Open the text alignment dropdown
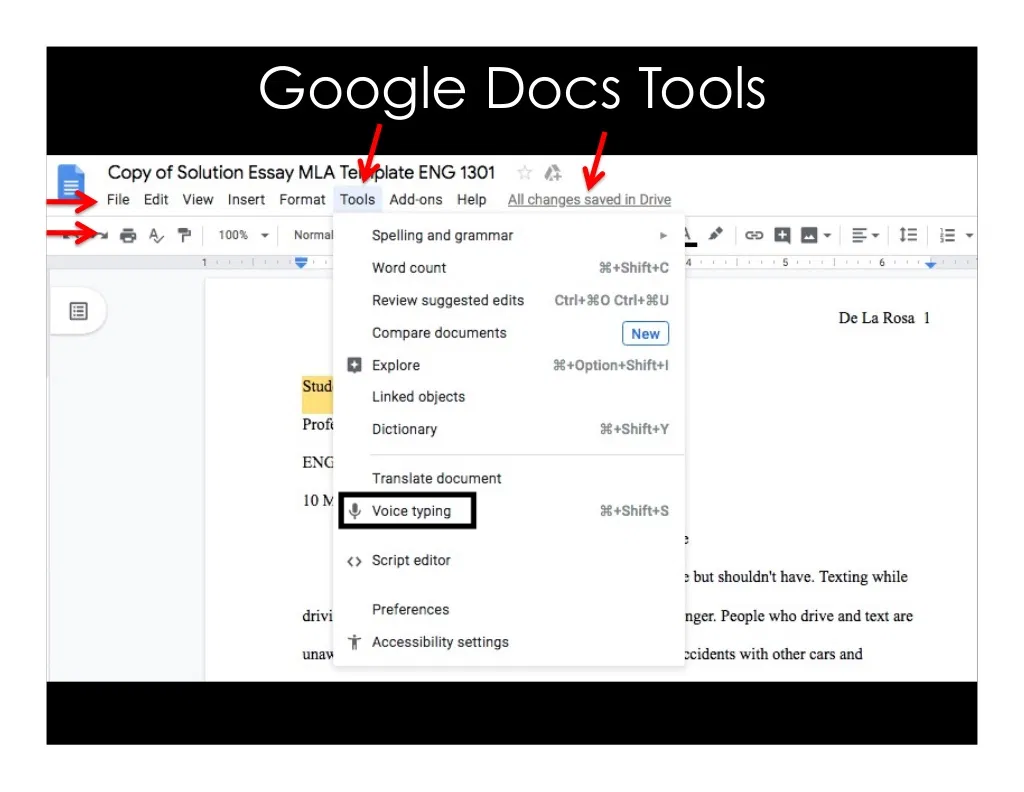The width and height of the screenshot is (1024, 792). point(863,235)
